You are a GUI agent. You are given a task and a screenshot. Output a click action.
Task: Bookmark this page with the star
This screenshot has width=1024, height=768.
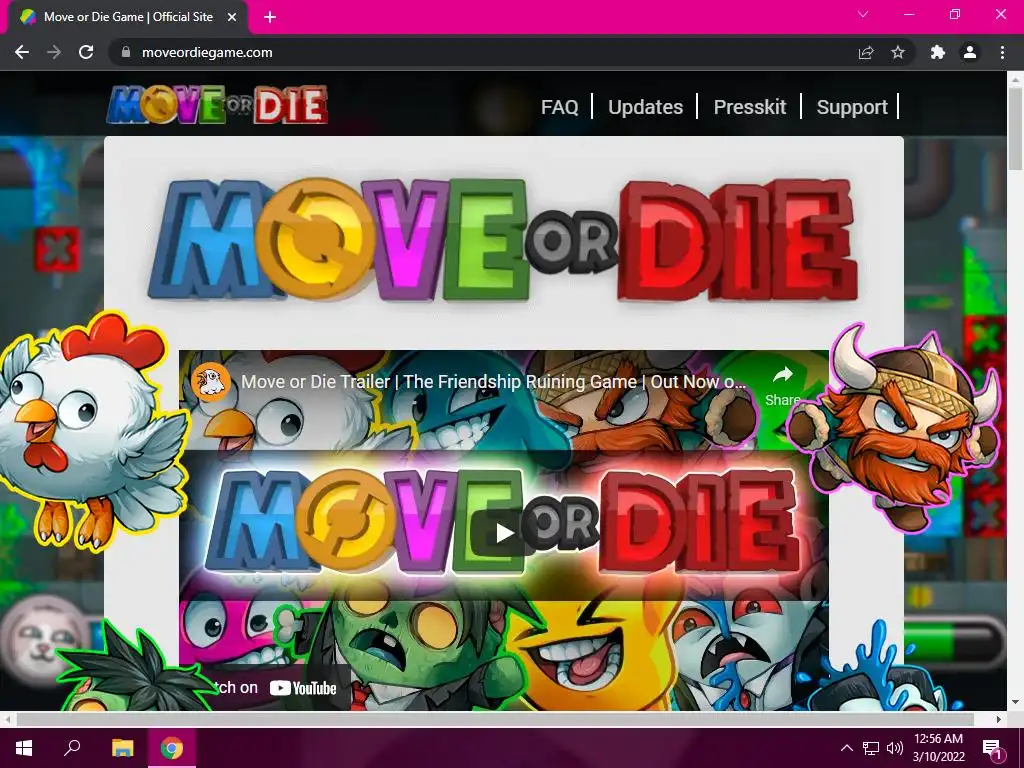pyautogui.click(x=898, y=52)
